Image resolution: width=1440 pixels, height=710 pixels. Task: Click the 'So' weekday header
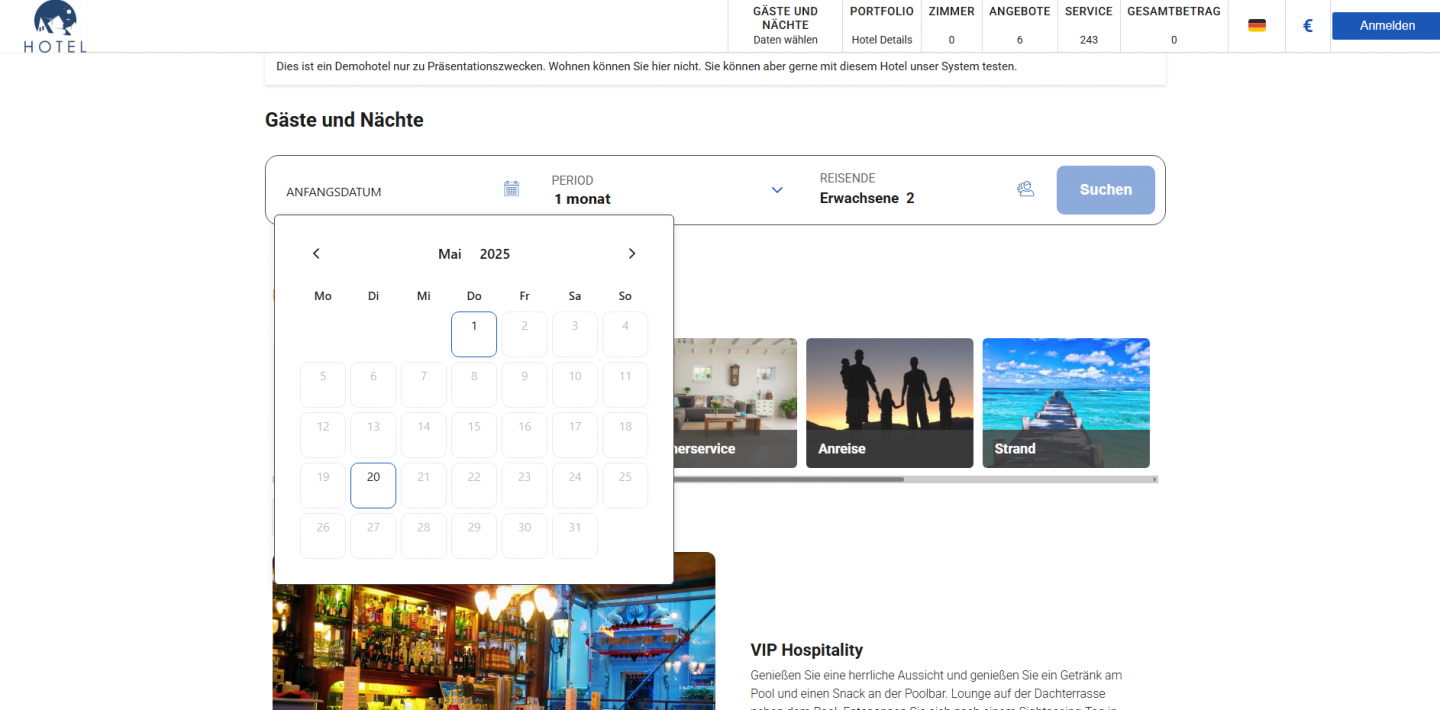[625, 296]
